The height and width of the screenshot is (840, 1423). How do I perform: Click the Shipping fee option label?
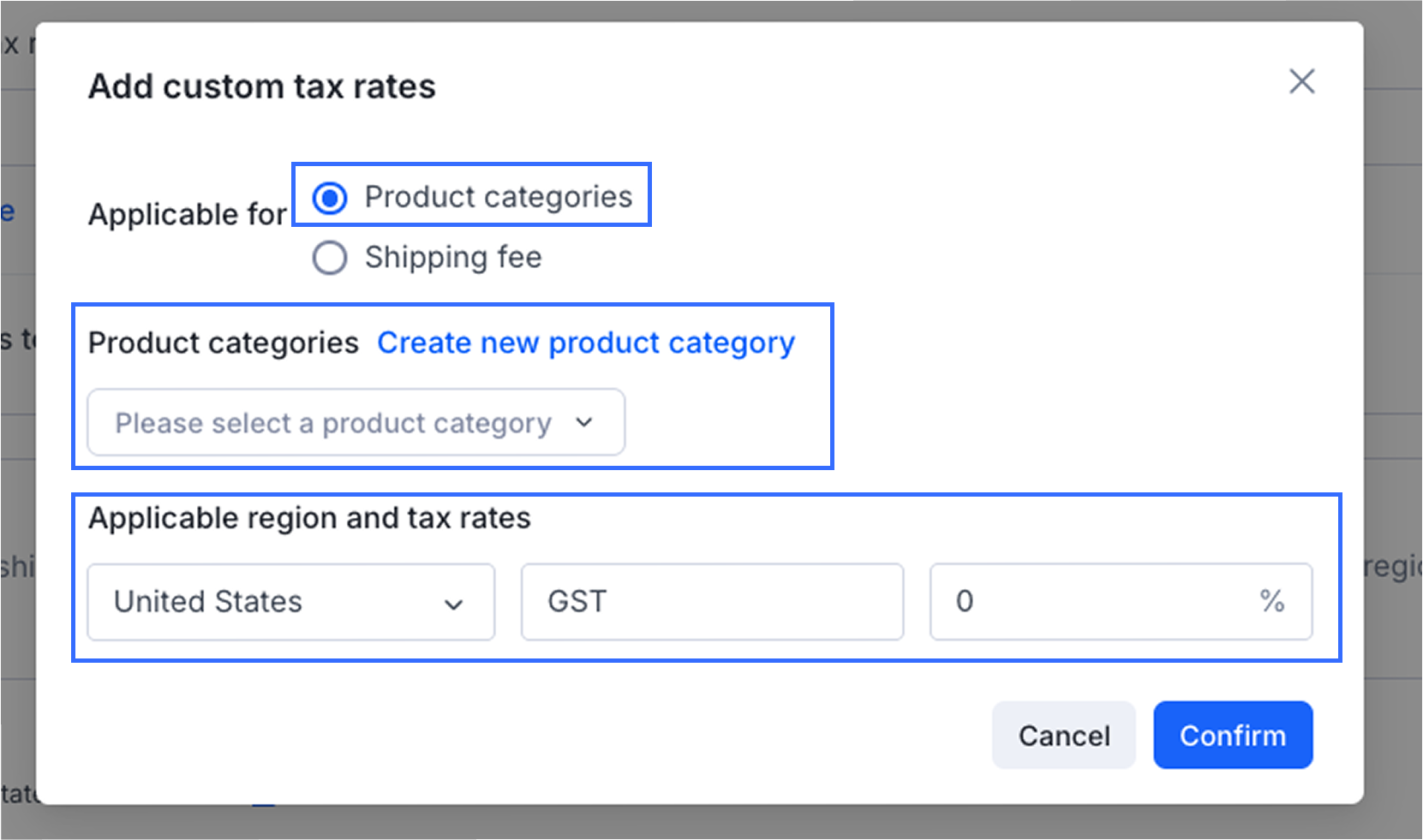coord(453,258)
